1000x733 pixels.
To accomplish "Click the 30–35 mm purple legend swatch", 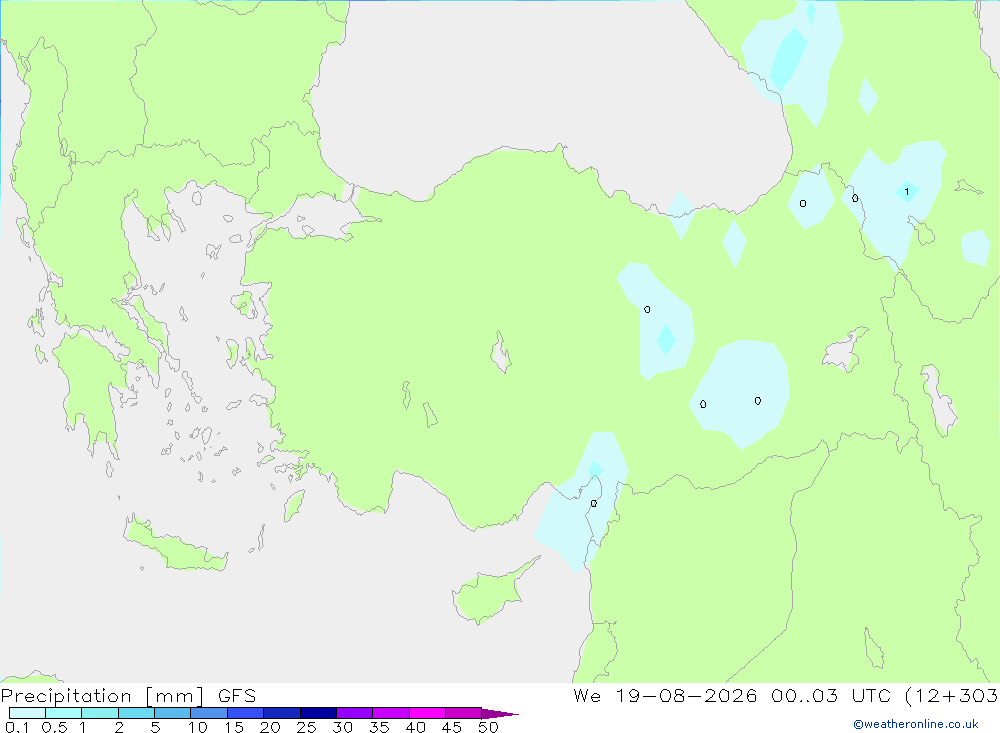I will tap(355, 713).
